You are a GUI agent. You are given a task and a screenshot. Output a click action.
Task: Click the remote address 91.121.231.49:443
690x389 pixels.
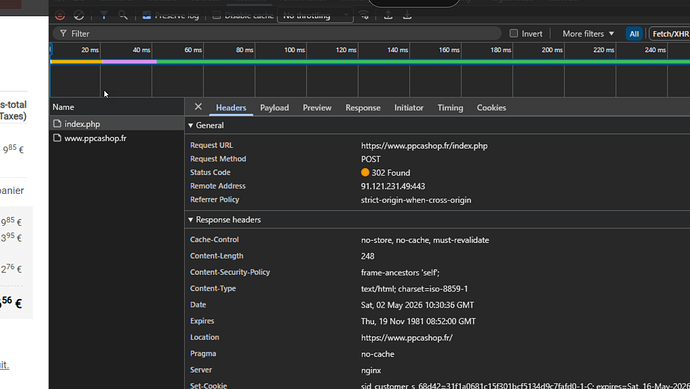tap(393, 187)
